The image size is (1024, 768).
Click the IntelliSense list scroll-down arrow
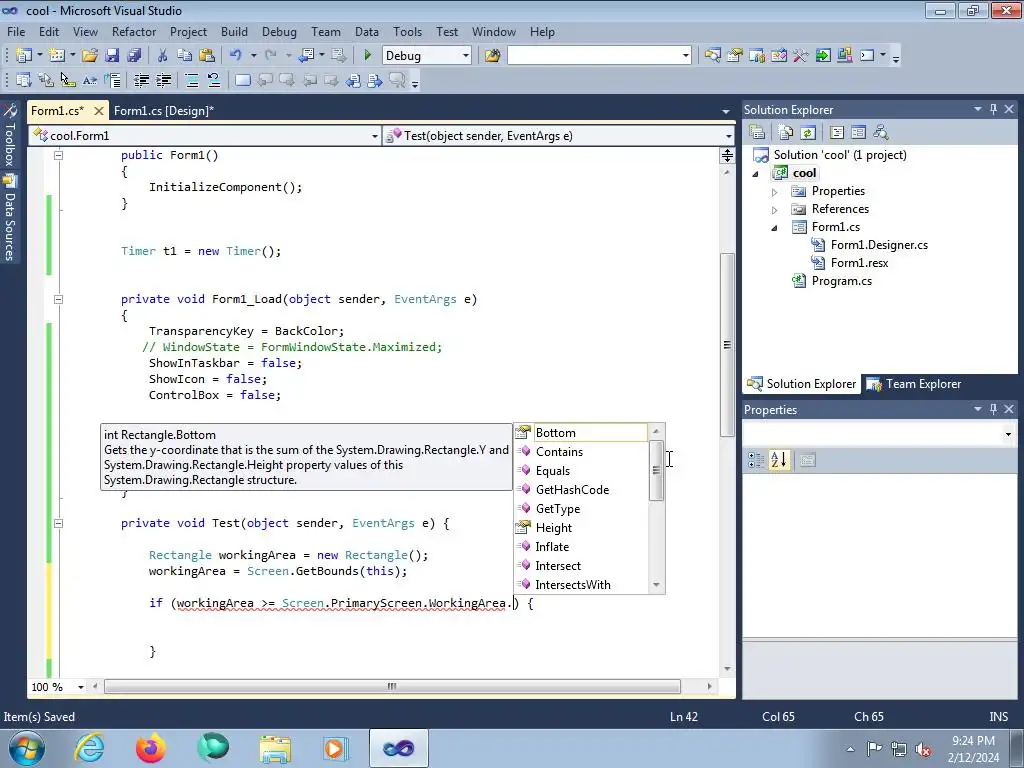[x=656, y=584]
